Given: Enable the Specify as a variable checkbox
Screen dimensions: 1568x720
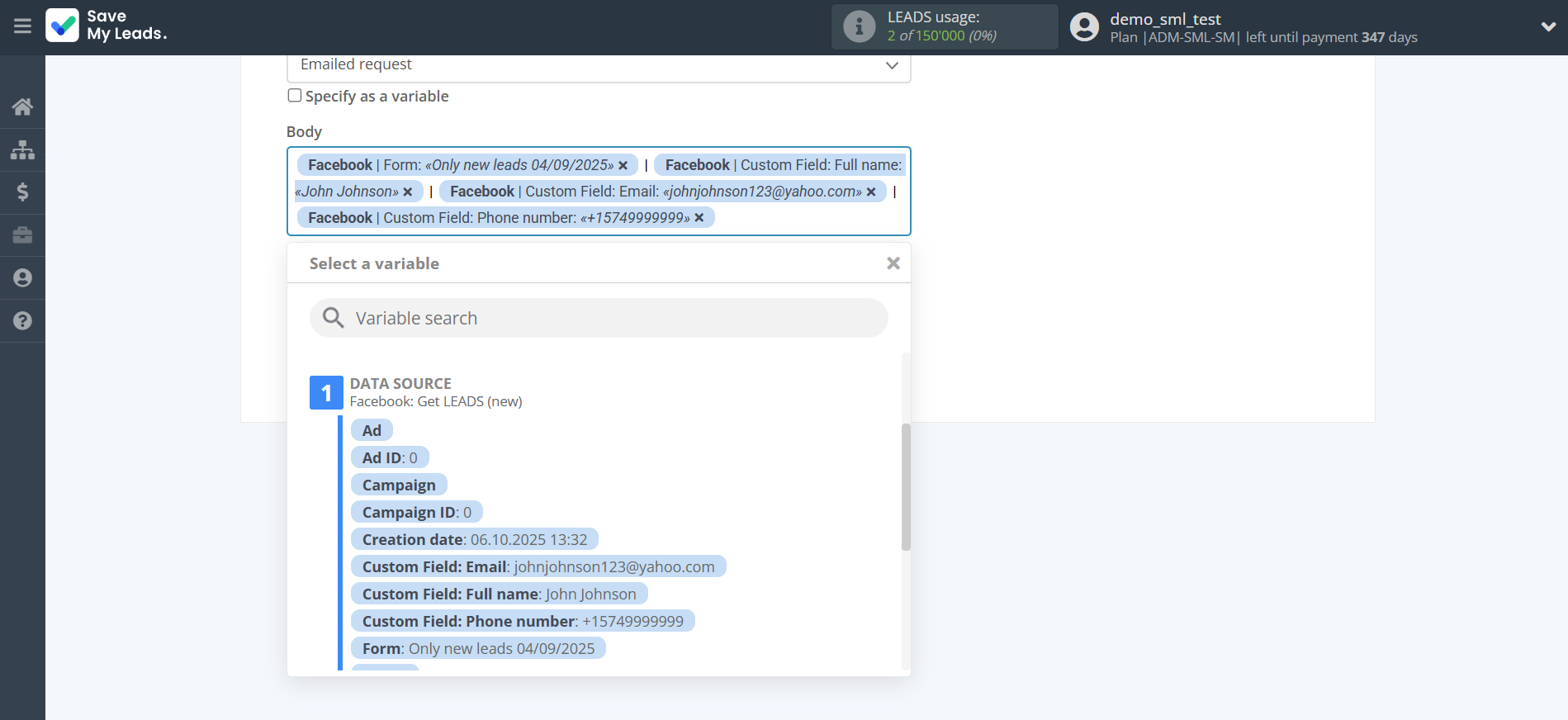Looking at the screenshot, I should (295, 96).
